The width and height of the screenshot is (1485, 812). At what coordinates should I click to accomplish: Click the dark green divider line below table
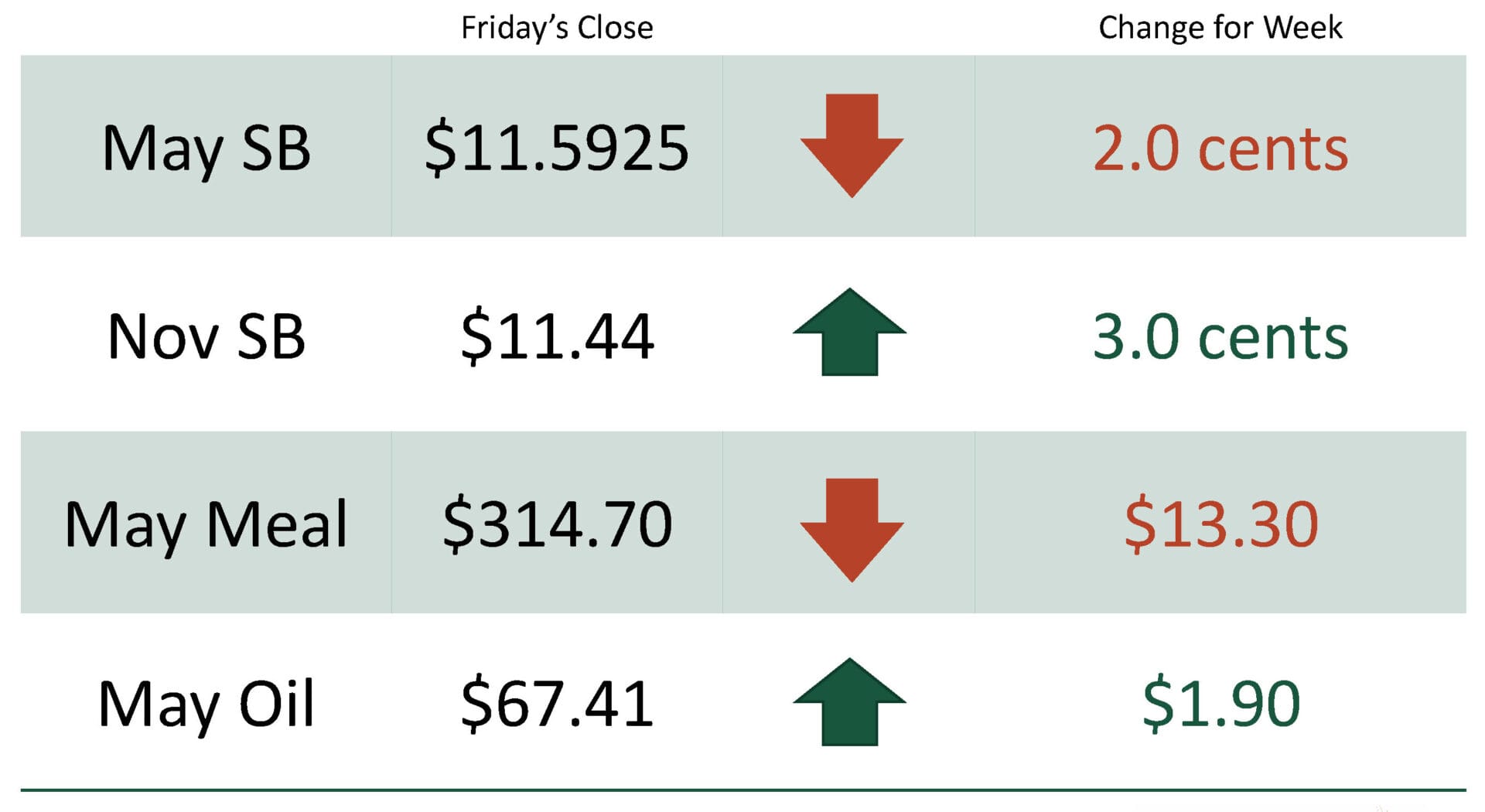coord(742,790)
